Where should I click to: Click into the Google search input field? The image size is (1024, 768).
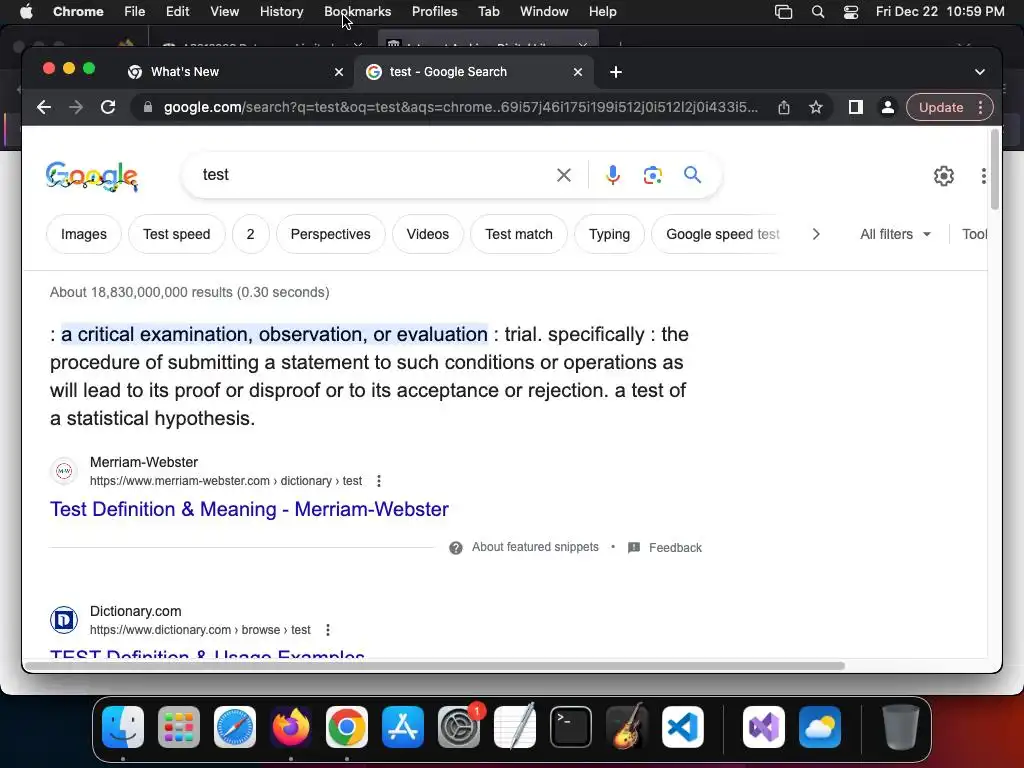point(376,175)
